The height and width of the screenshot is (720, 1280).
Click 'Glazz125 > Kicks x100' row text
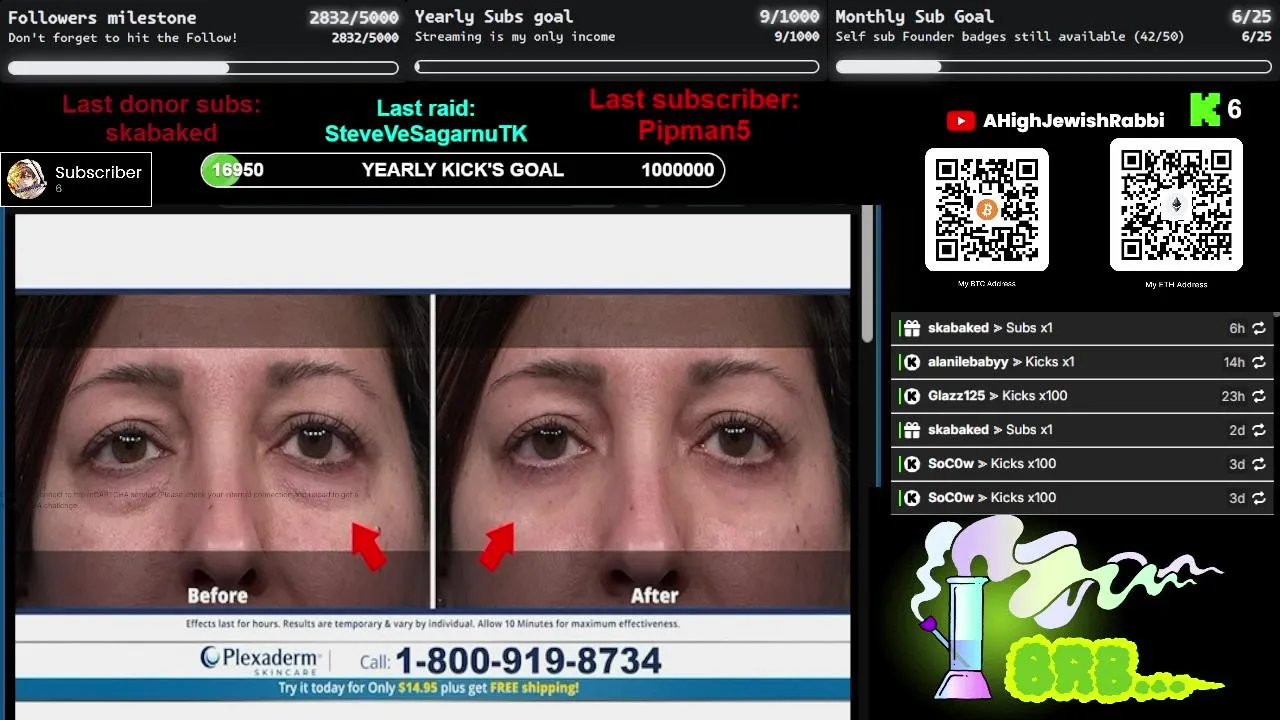tap(997, 396)
